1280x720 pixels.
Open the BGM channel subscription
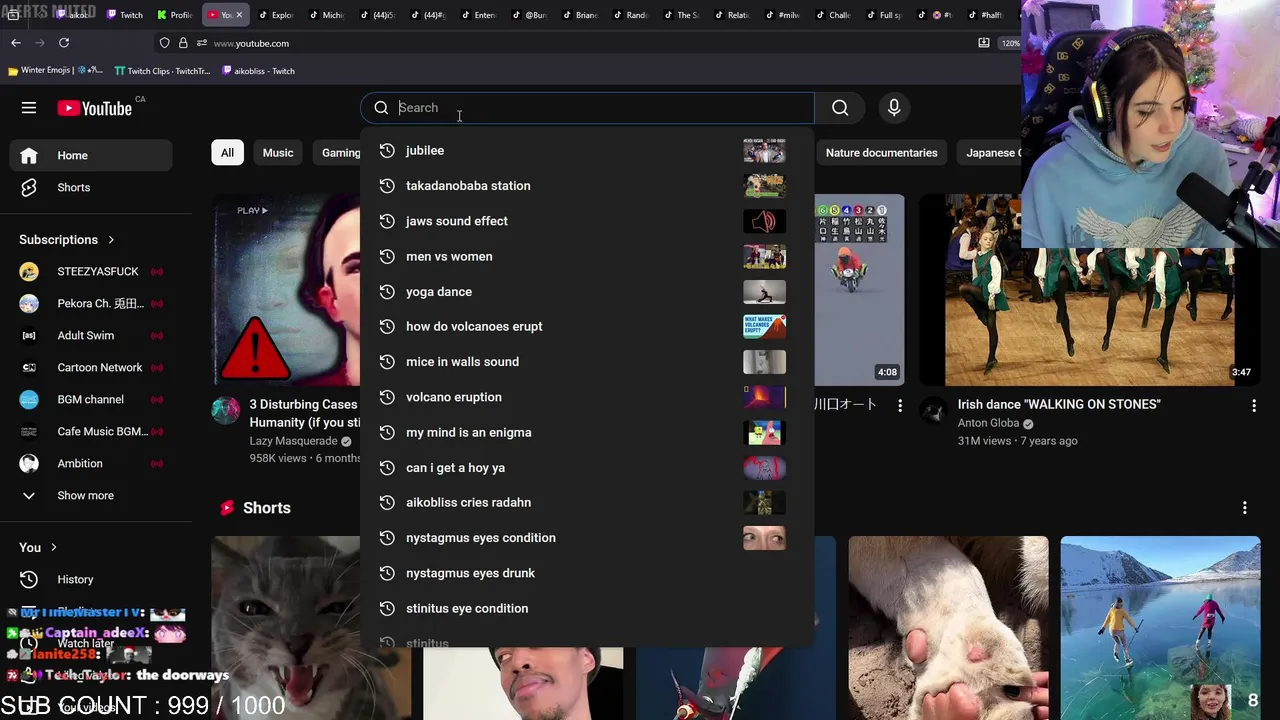click(91, 400)
